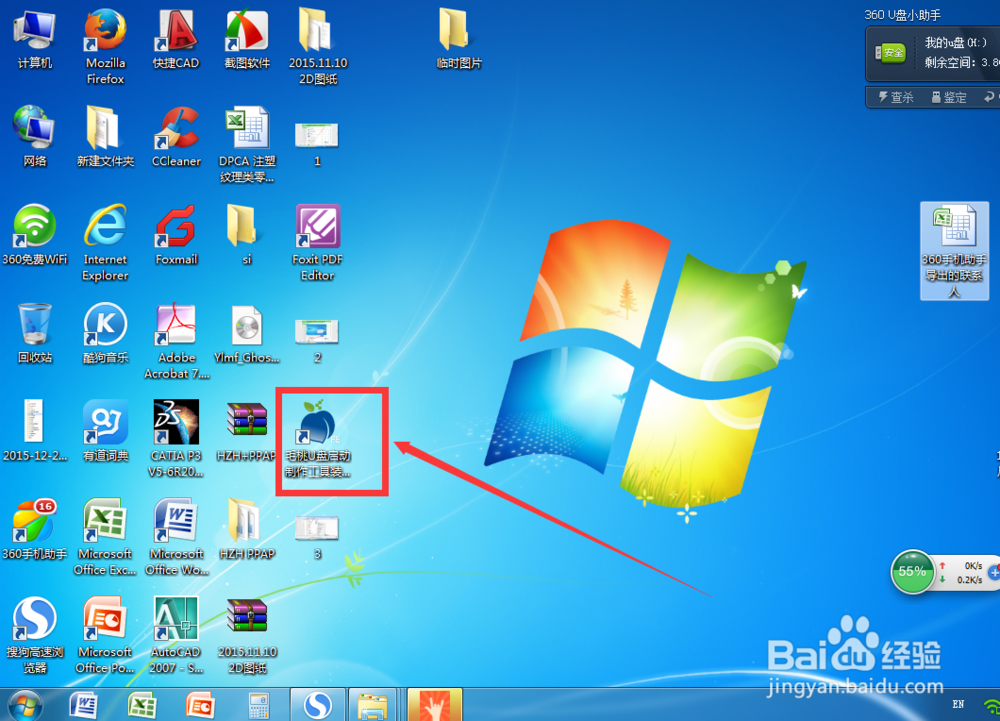The image size is (1000, 721).
Task: Open the Windows Start menu
Action: coord(26,705)
